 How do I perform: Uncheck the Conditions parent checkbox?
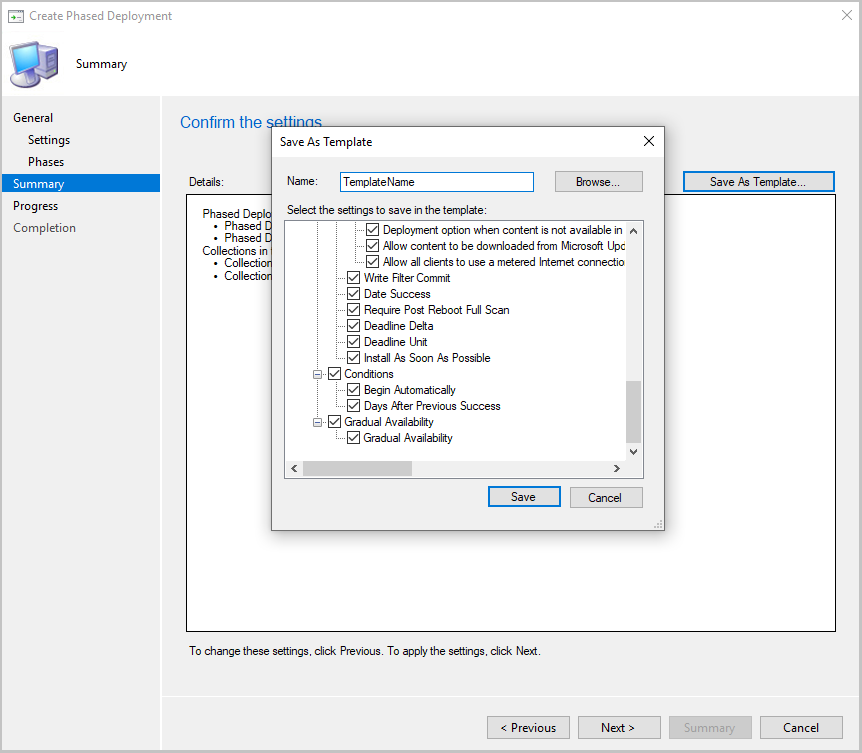(334, 374)
